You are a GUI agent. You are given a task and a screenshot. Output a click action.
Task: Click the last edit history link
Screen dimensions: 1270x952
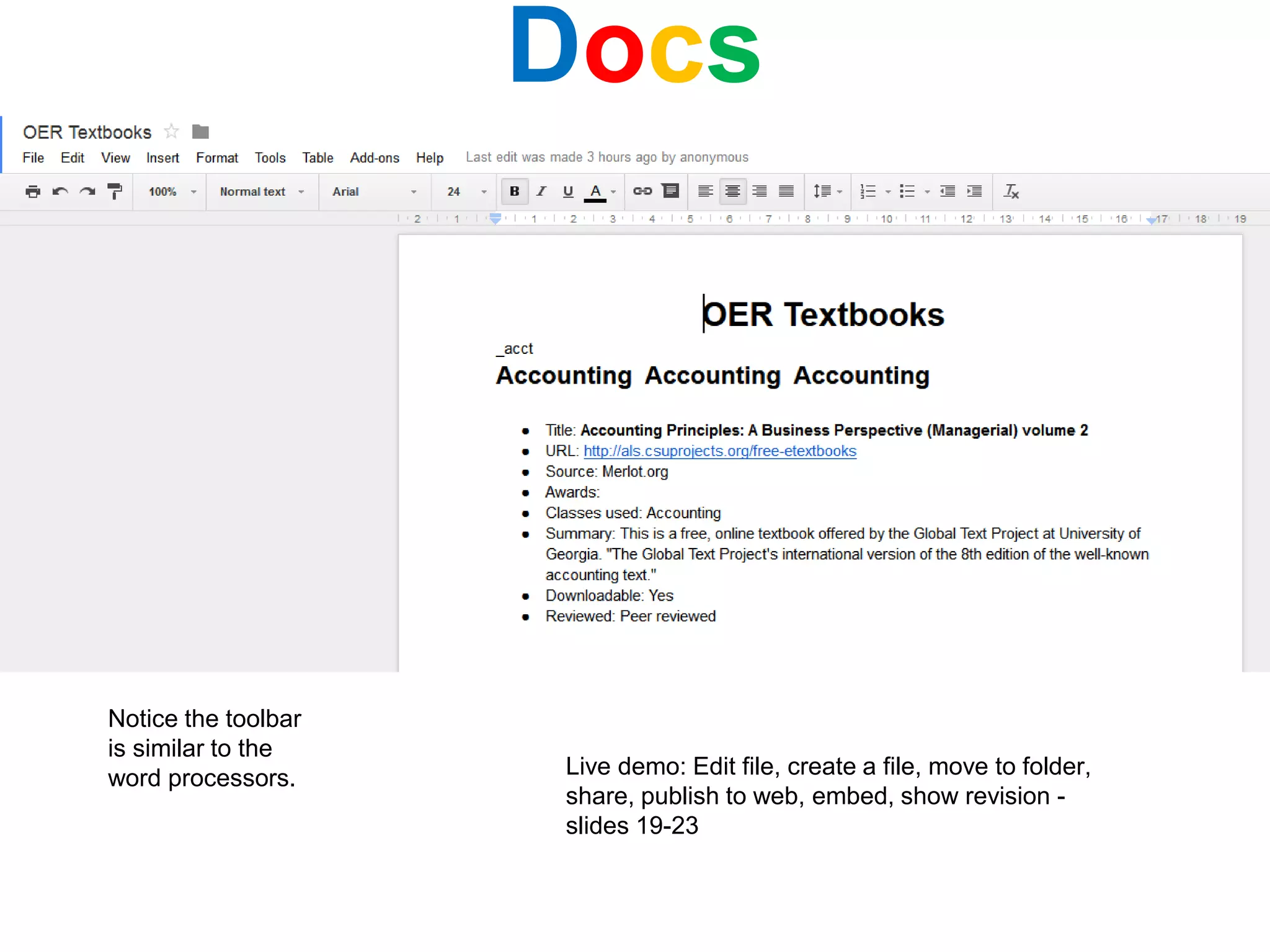pyautogui.click(x=607, y=157)
